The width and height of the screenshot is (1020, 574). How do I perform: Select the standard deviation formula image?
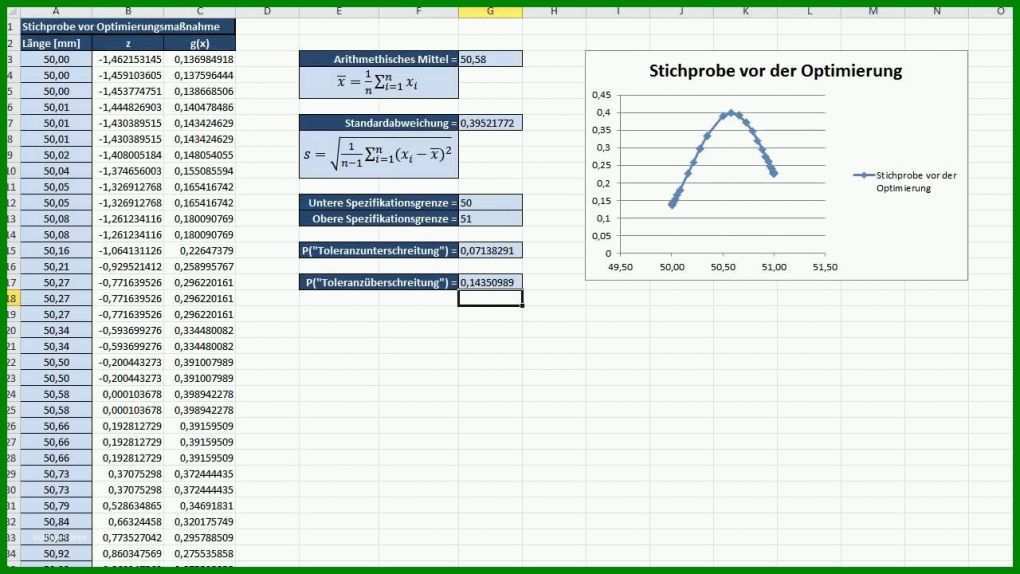[379, 155]
